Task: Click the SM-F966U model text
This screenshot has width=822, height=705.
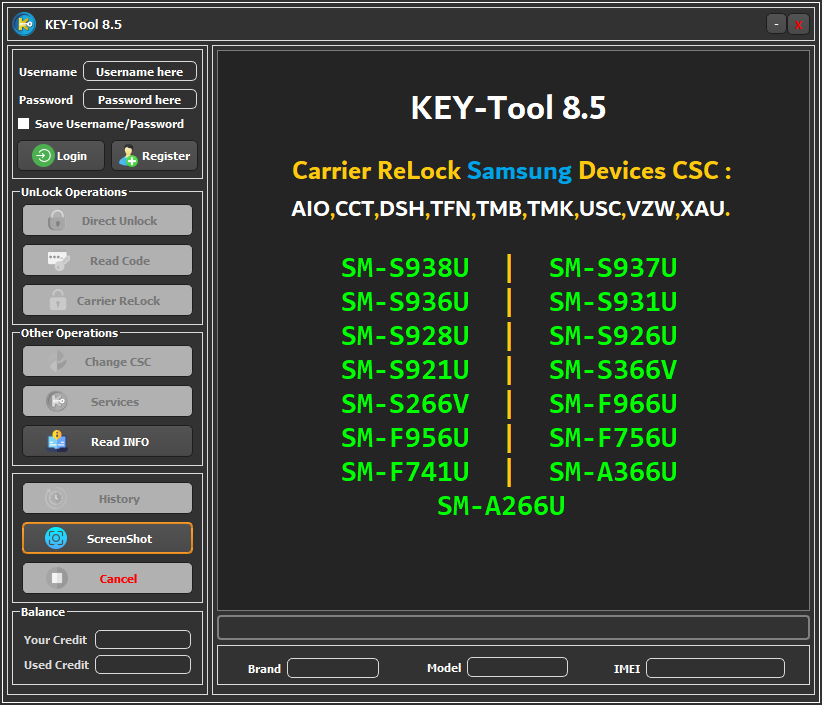Action: coord(613,404)
